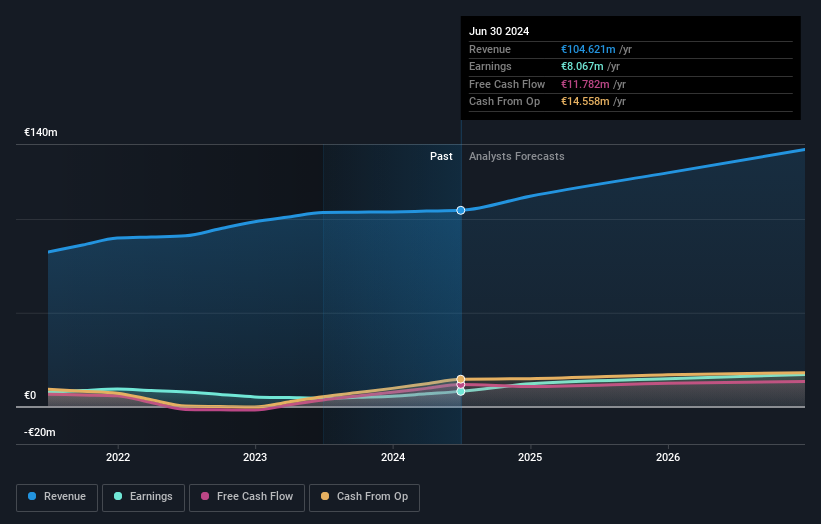Click the 2023 x-axis label

[x=255, y=457]
